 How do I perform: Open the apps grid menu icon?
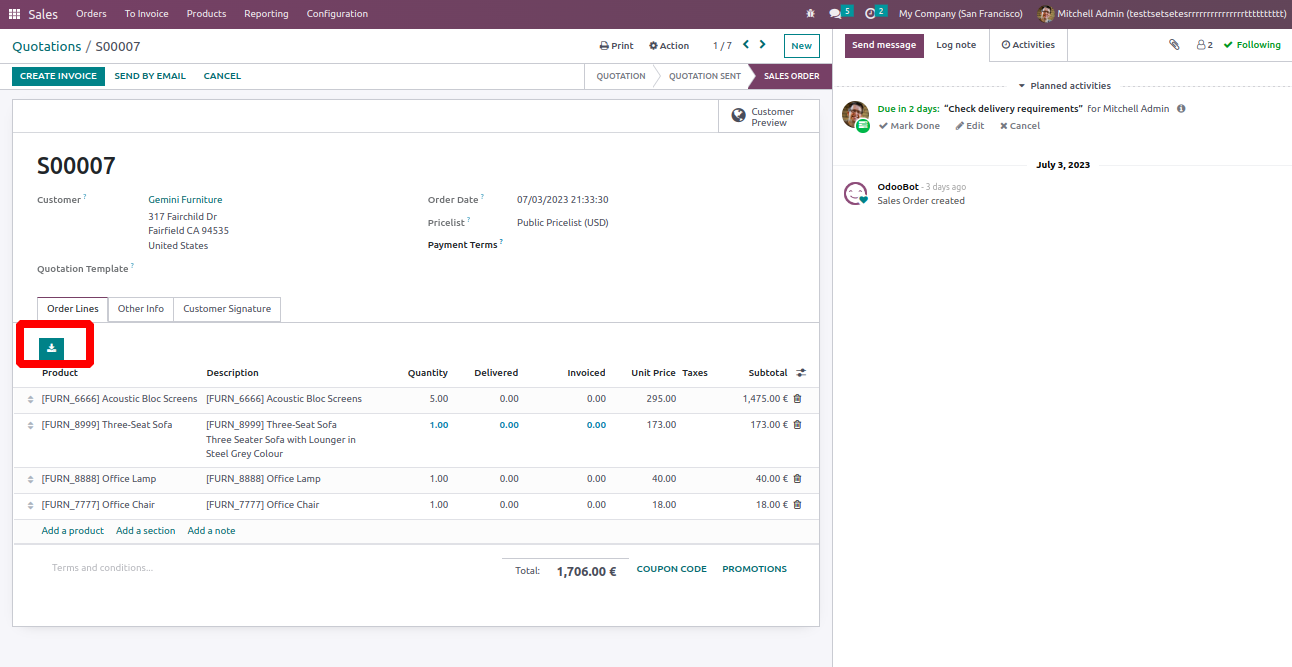14,14
